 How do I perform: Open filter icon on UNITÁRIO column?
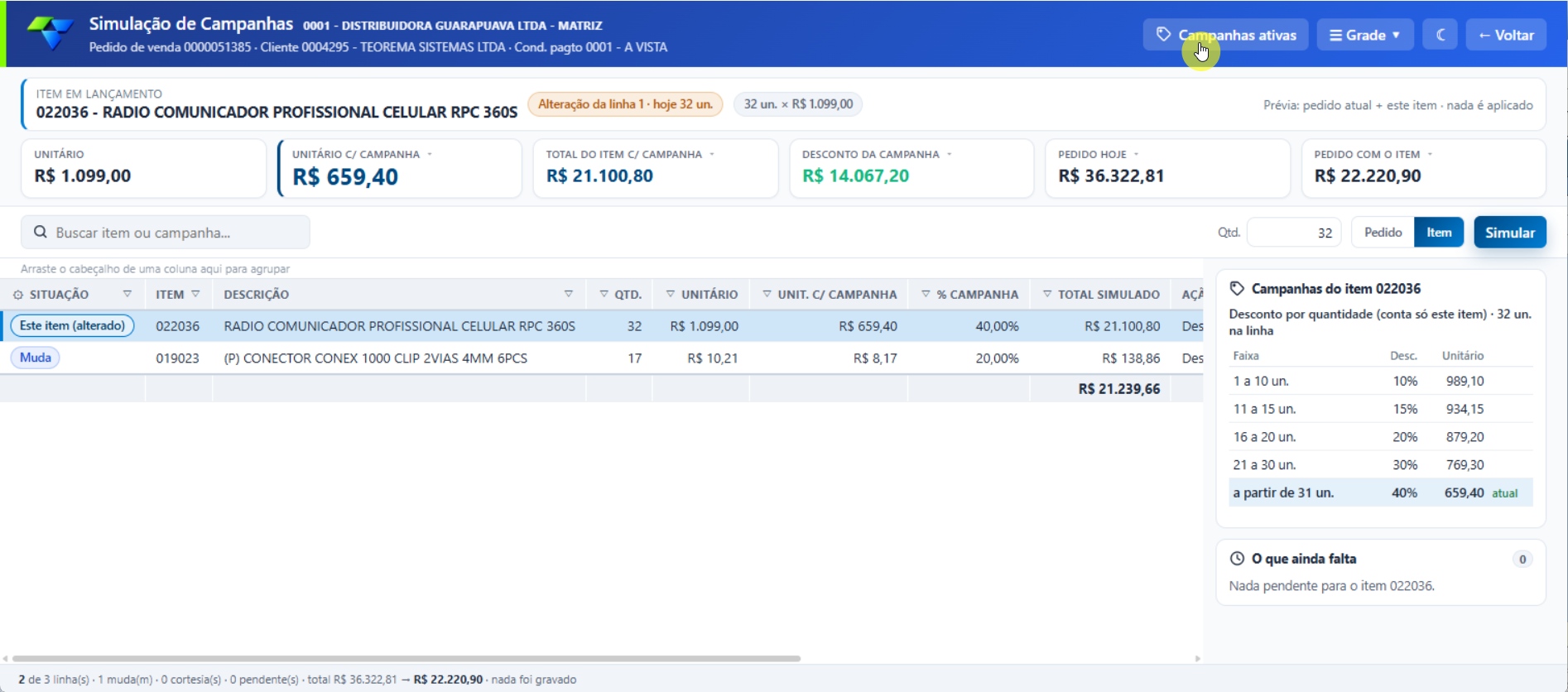(x=671, y=294)
